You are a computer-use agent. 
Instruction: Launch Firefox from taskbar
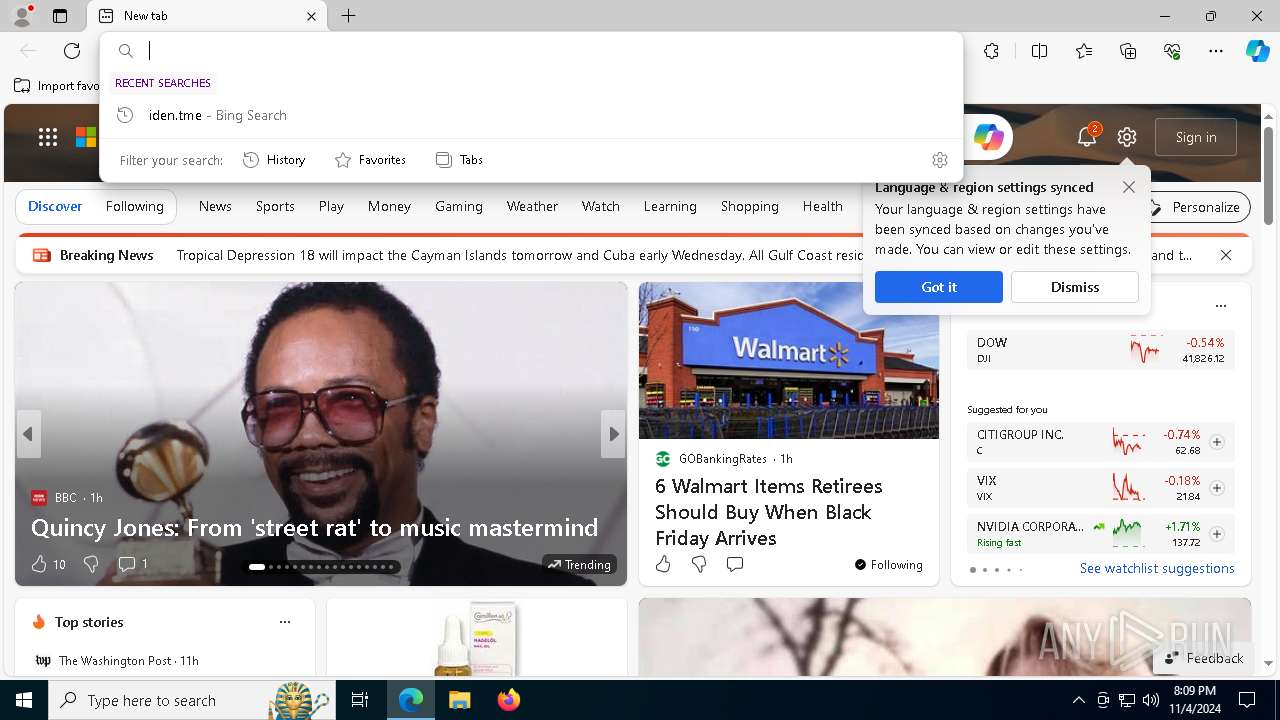pyautogui.click(x=508, y=700)
